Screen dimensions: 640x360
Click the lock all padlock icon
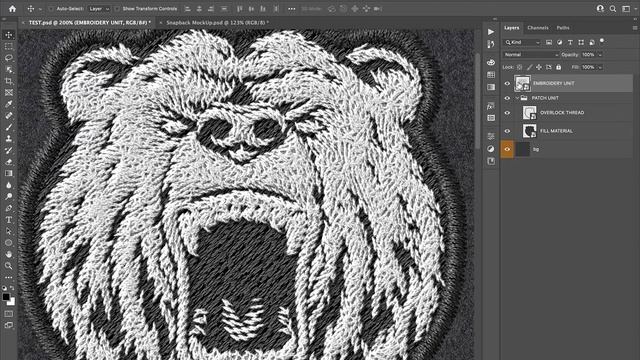(x=558, y=67)
